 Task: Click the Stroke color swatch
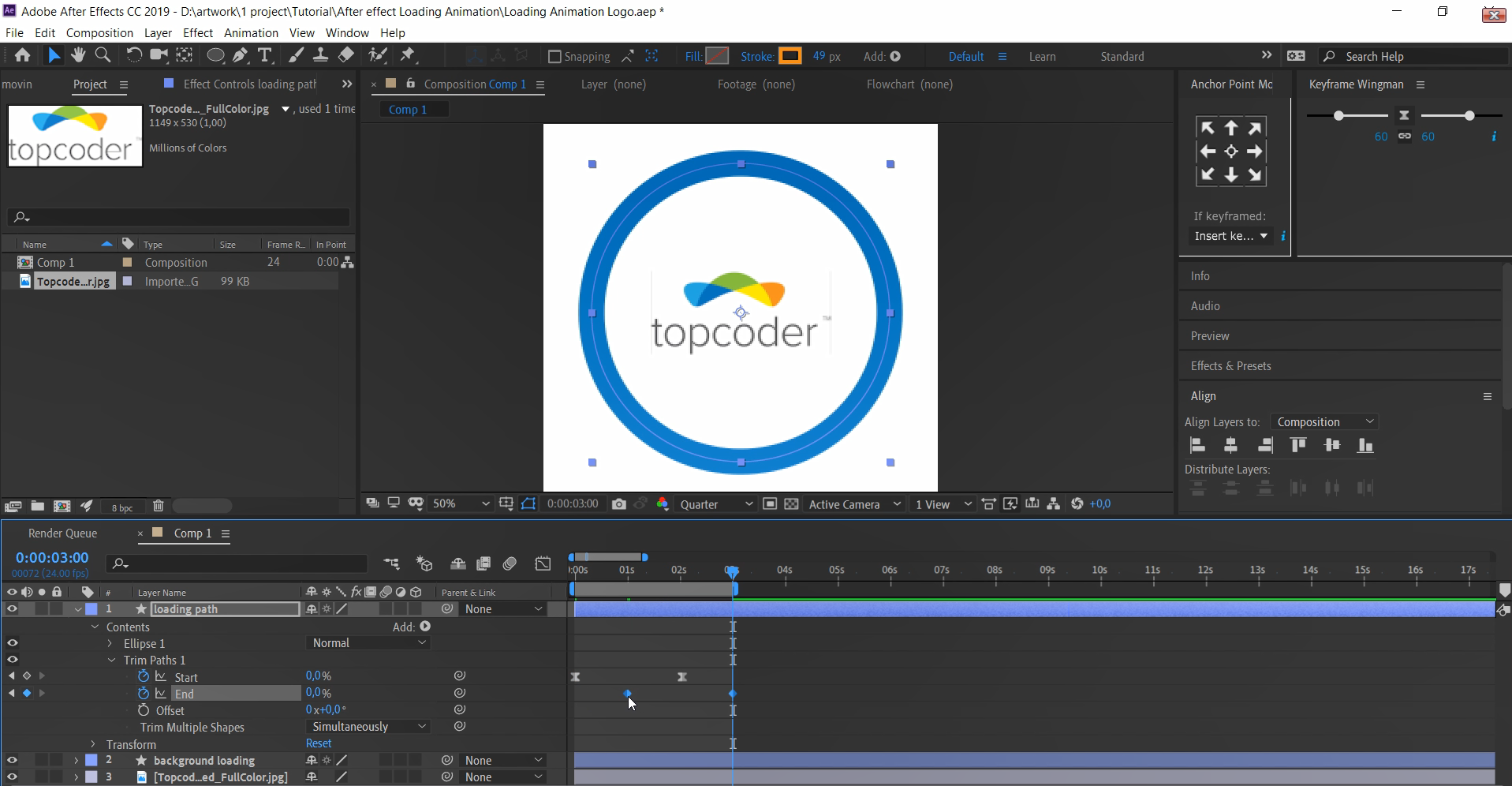pos(790,56)
